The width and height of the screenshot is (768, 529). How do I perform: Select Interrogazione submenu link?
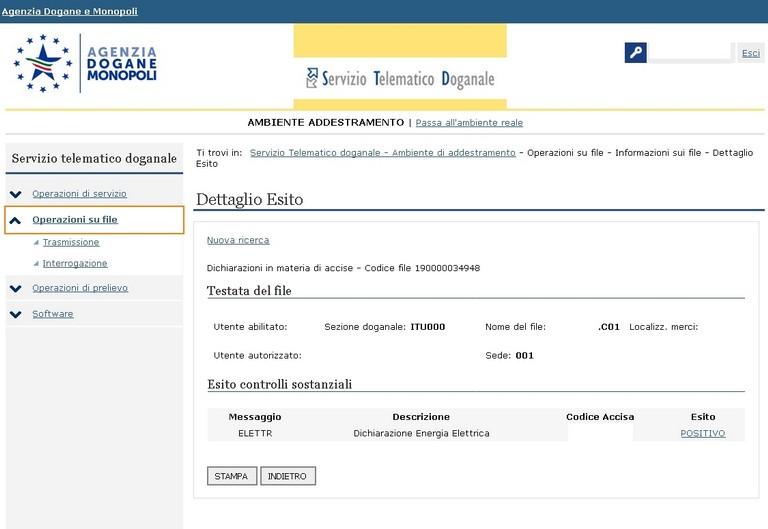pos(75,263)
